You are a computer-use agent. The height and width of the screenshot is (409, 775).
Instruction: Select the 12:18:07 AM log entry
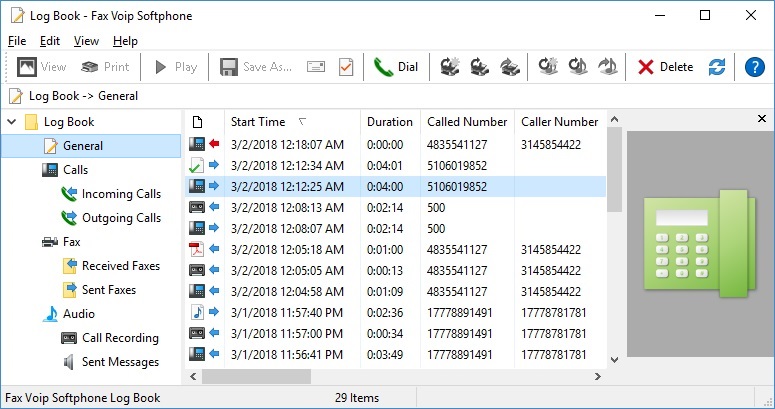[395, 144]
